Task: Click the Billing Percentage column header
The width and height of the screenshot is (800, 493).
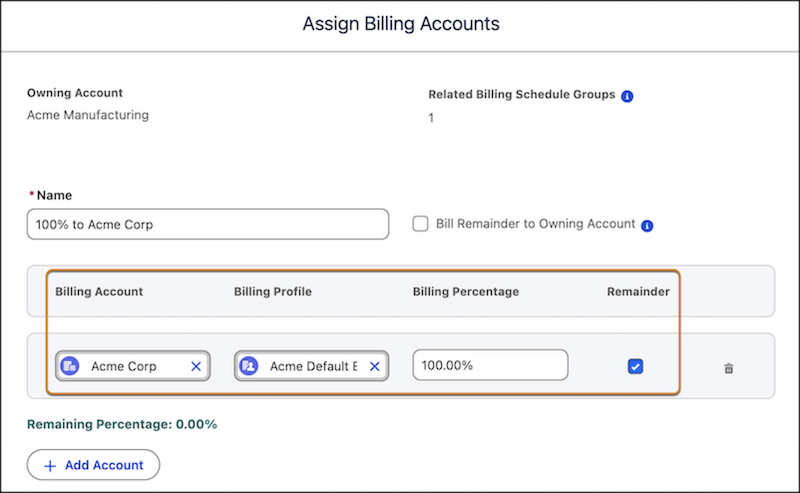Action: [x=466, y=291]
